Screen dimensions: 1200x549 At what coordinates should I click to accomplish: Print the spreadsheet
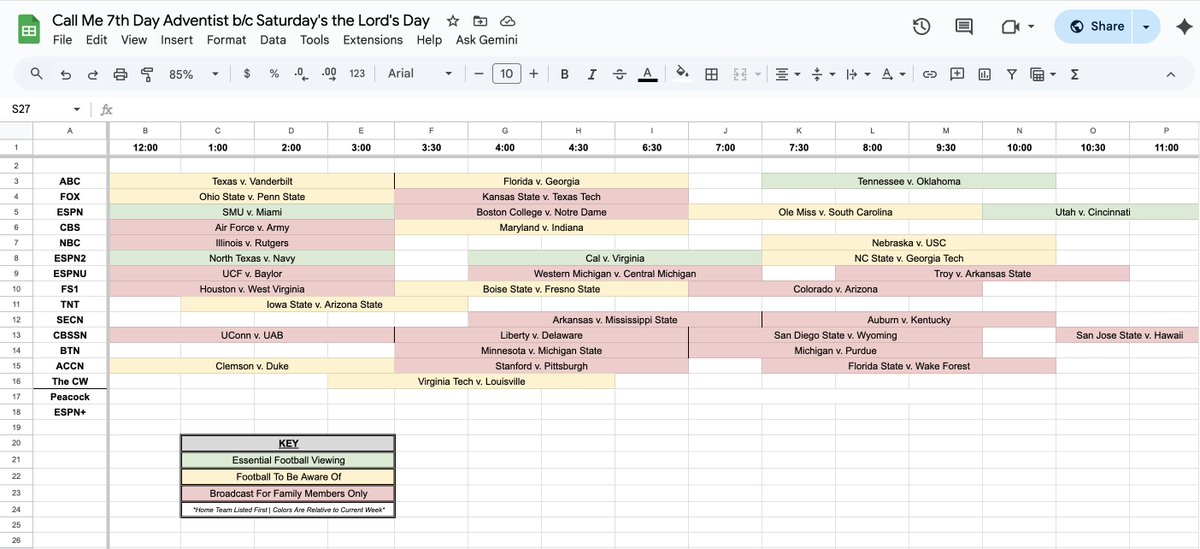[x=121, y=74]
